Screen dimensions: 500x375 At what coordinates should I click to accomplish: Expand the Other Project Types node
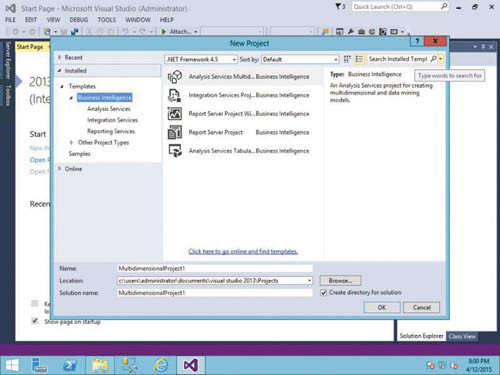pos(71,142)
